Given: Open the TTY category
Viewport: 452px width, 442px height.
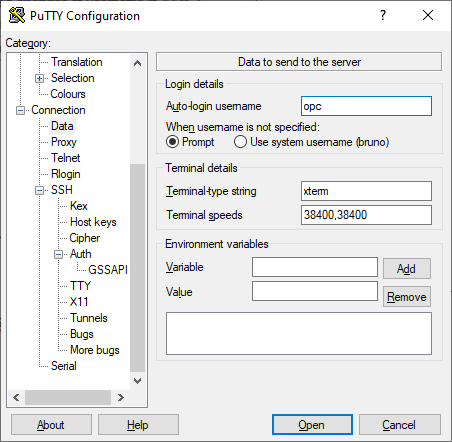Looking at the screenshot, I should pos(80,286).
